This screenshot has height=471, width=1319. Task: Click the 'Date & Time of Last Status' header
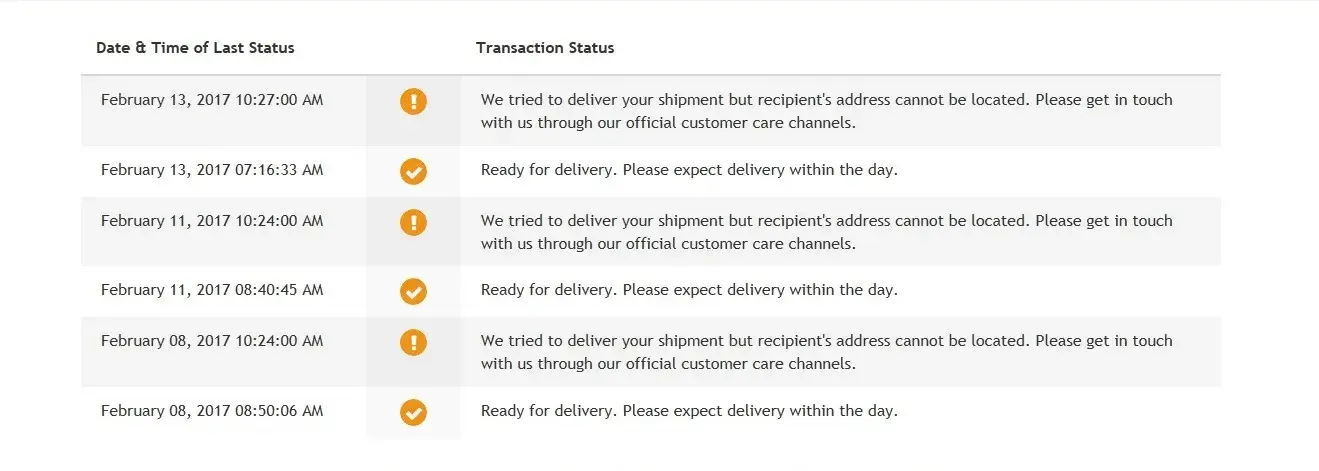click(x=195, y=48)
